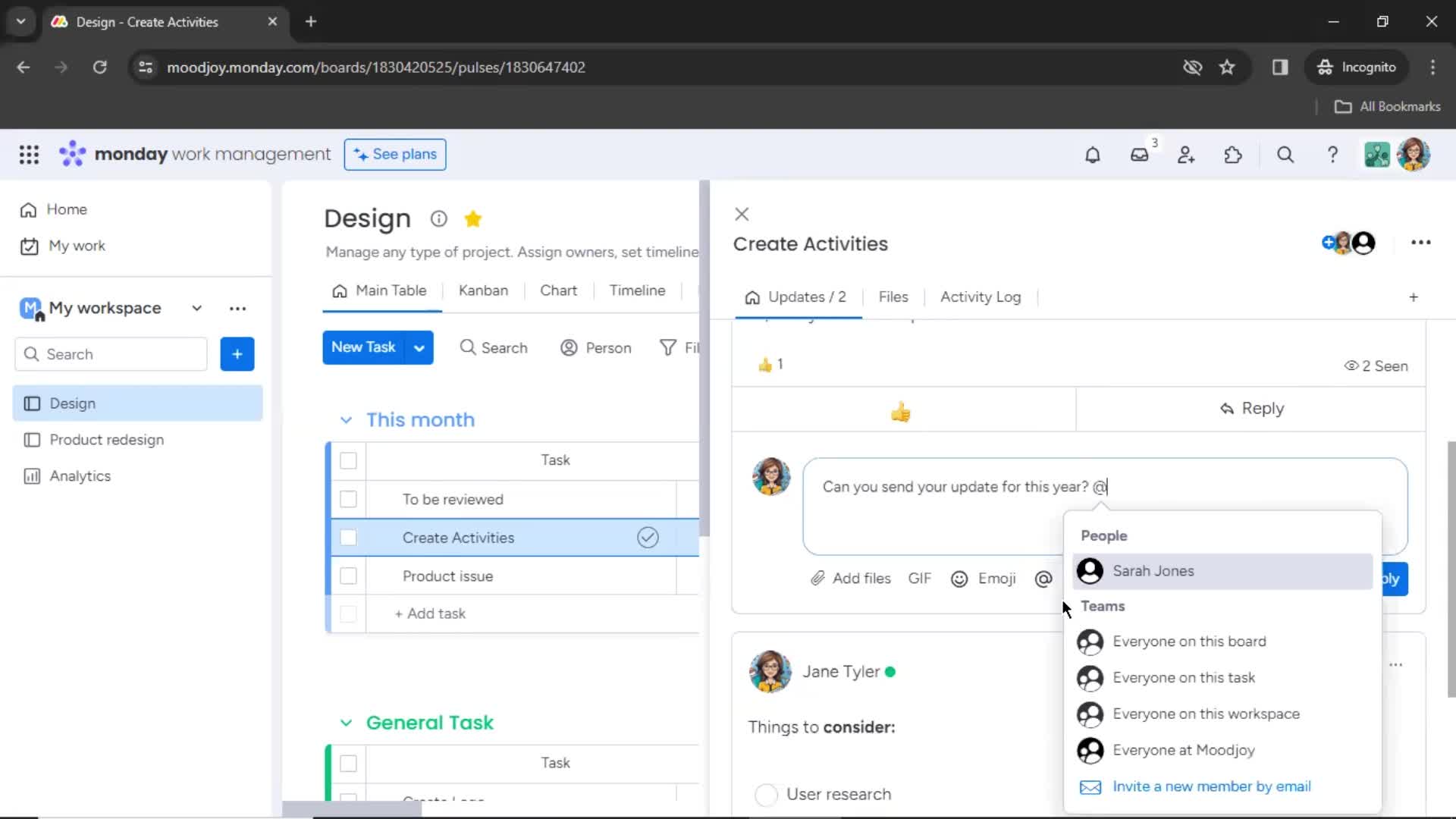This screenshot has height=819, width=1456.
Task: Open browser side panel icon
Action: (1280, 67)
